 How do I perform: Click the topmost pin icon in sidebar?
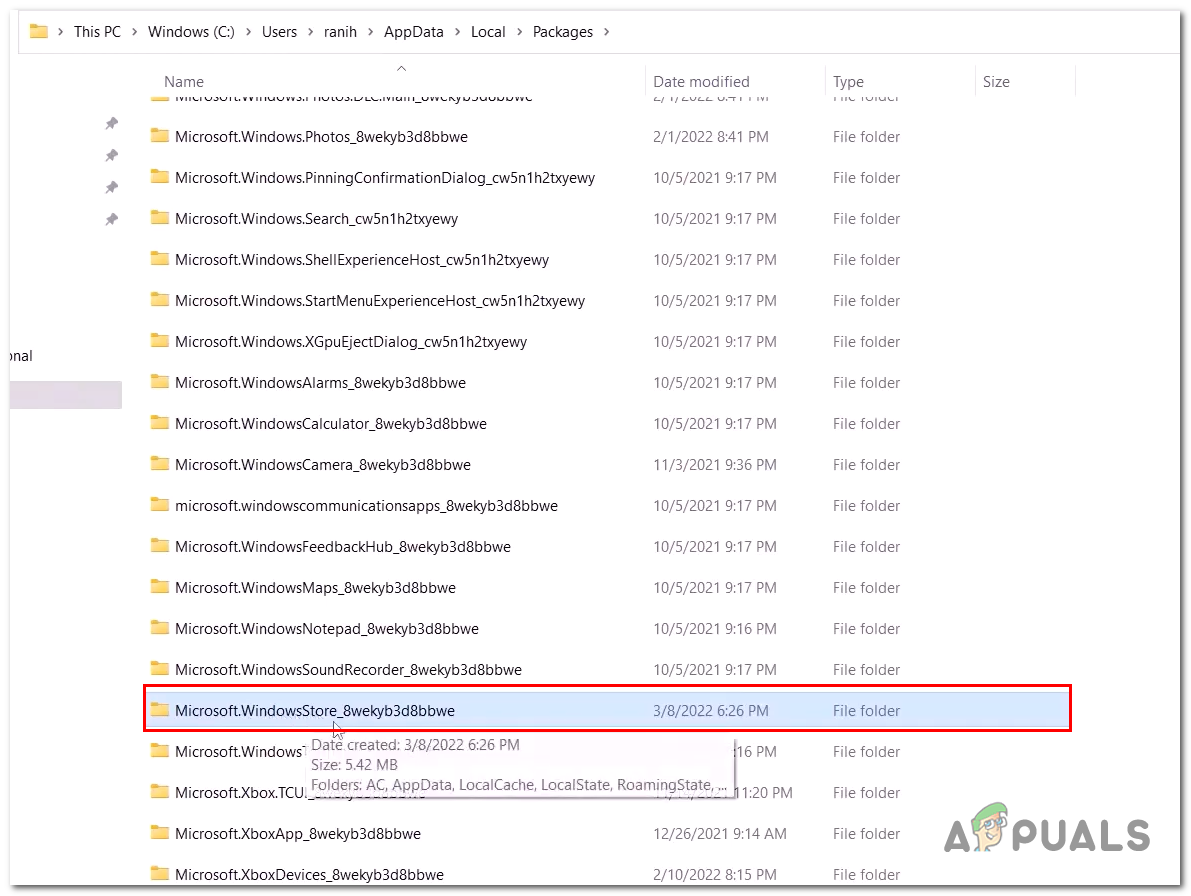112,123
